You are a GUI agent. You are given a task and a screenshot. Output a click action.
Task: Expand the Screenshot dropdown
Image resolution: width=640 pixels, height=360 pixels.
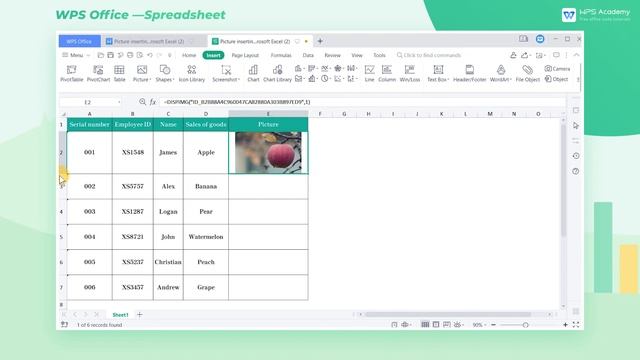point(226,80)
